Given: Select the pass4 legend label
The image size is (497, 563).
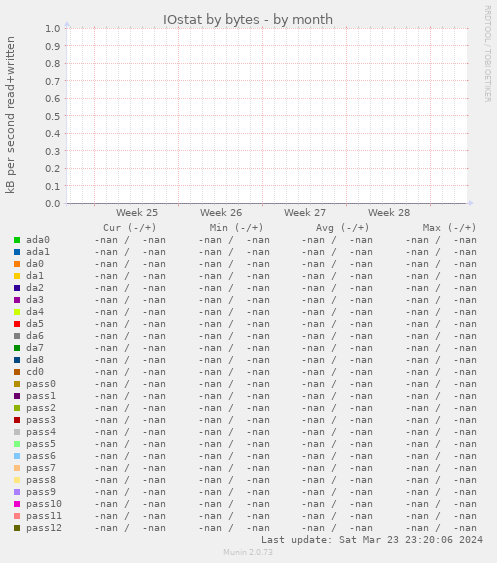Looking at the screenshot, I should click(x=41, y=432).
